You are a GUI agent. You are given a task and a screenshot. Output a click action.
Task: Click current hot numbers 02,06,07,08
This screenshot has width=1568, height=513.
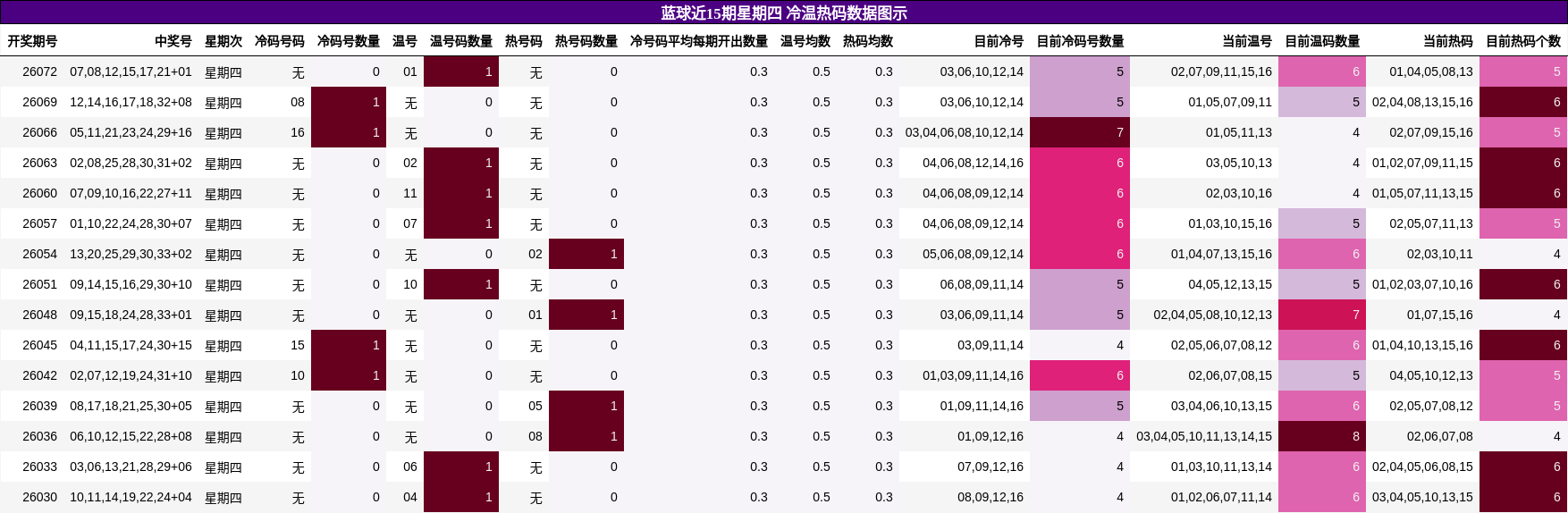[1440, 436]
